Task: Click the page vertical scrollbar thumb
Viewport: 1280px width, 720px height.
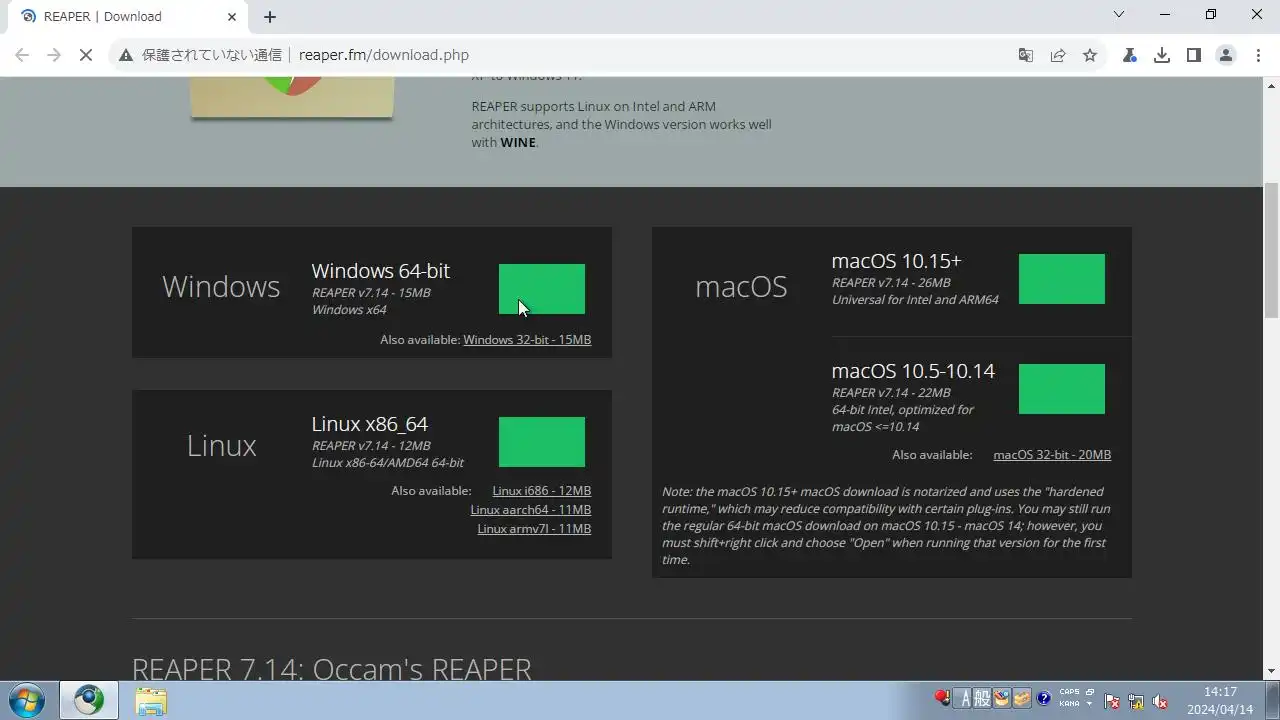Action: point(1272,251)
